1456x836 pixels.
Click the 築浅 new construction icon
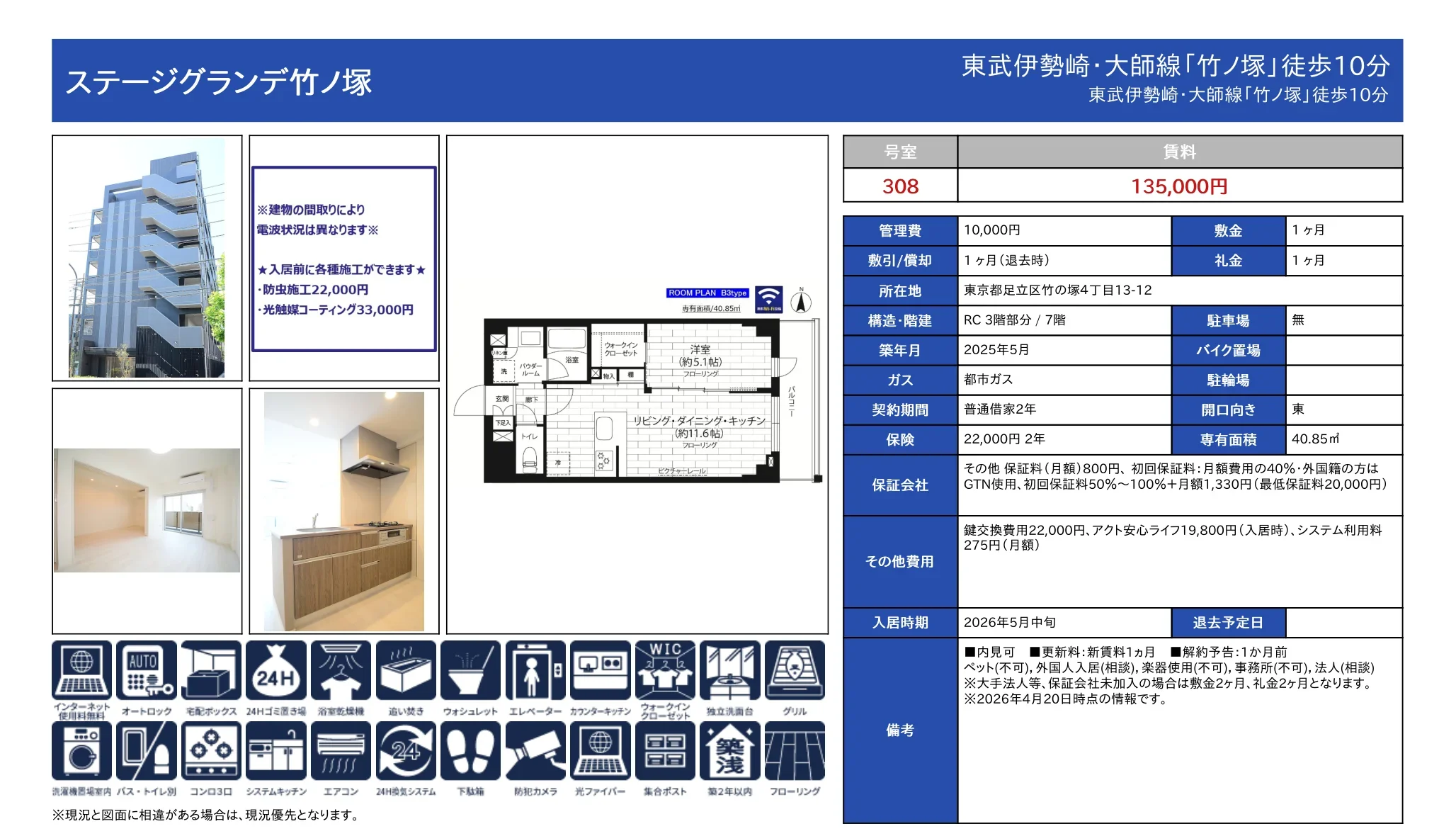coord(729,751)
